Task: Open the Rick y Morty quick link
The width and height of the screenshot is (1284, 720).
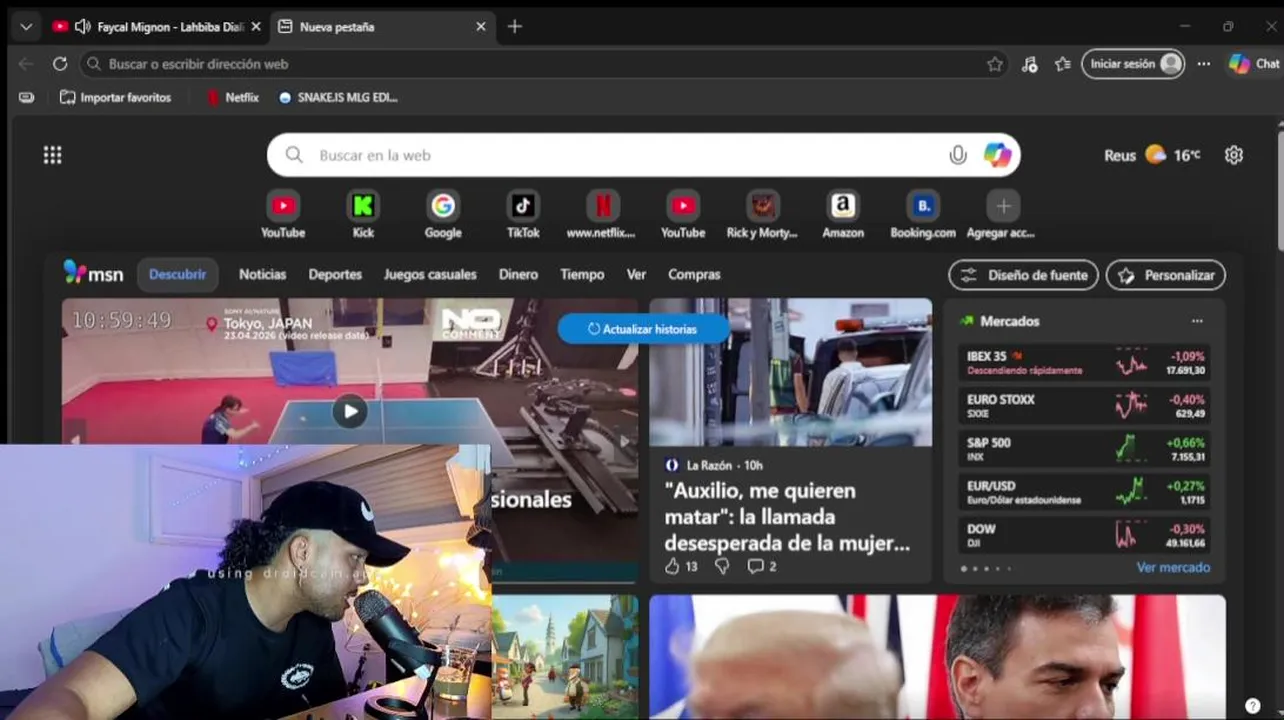Action: point(763,215)
